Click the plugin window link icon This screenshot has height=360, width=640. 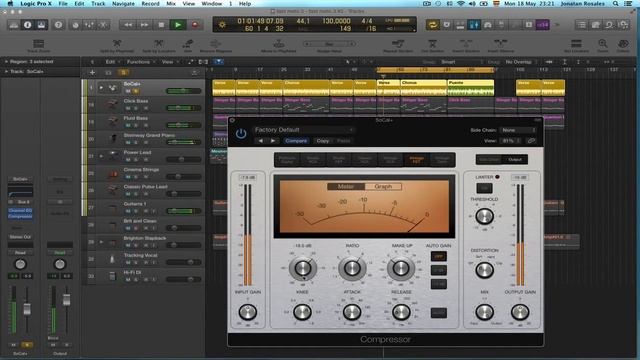click(x=531, y=141)
